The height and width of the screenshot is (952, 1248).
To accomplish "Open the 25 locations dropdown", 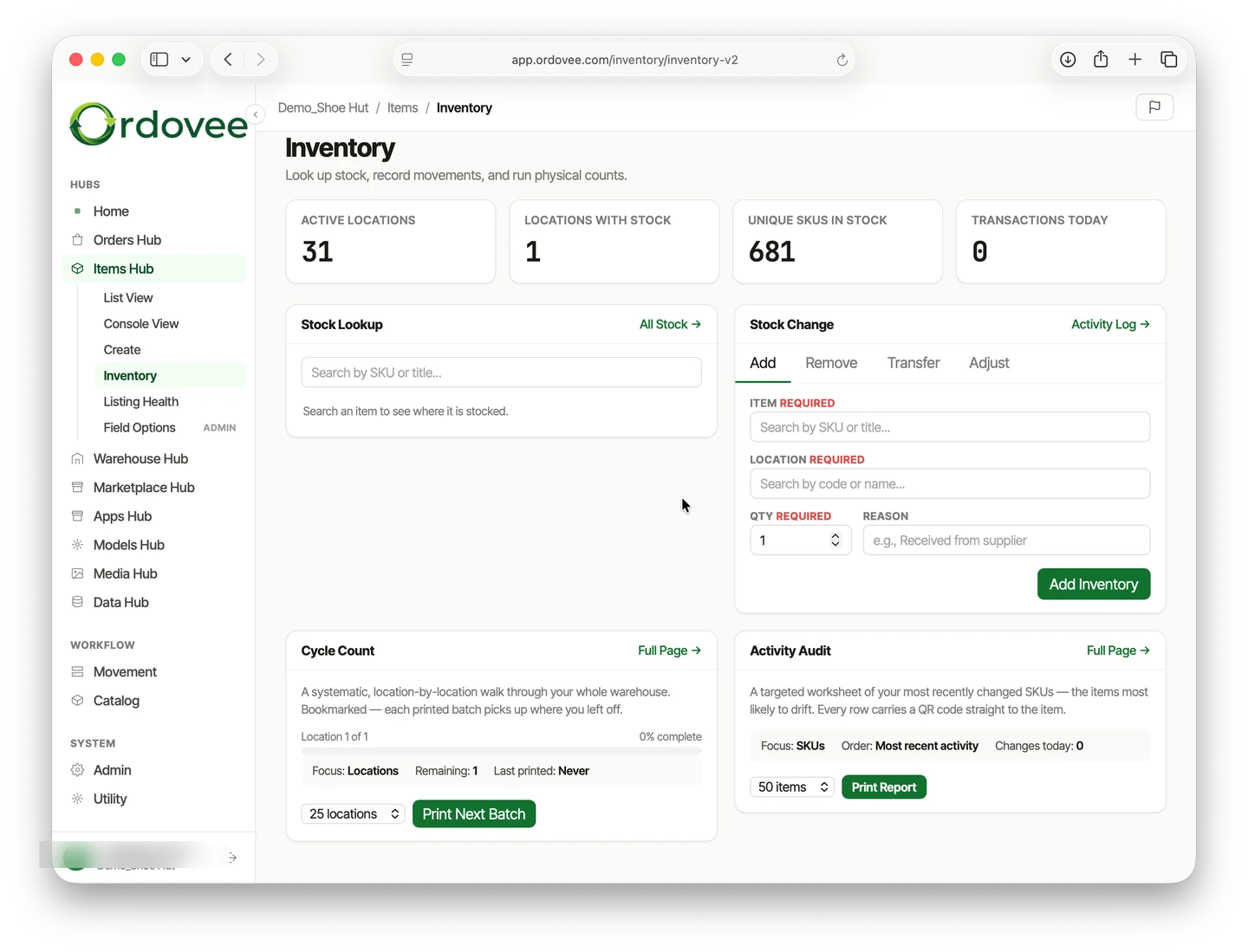I will 354,814.
